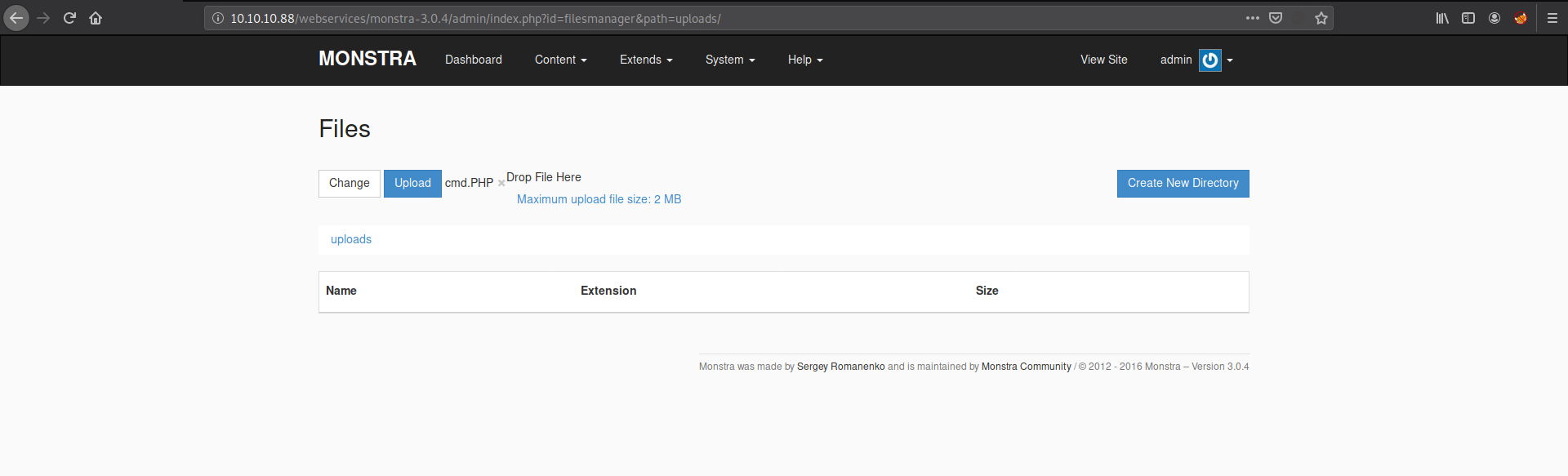Click the cmd.PHP file name
1568x476 pixels.
pyautogui.click(x=469, y=183)
